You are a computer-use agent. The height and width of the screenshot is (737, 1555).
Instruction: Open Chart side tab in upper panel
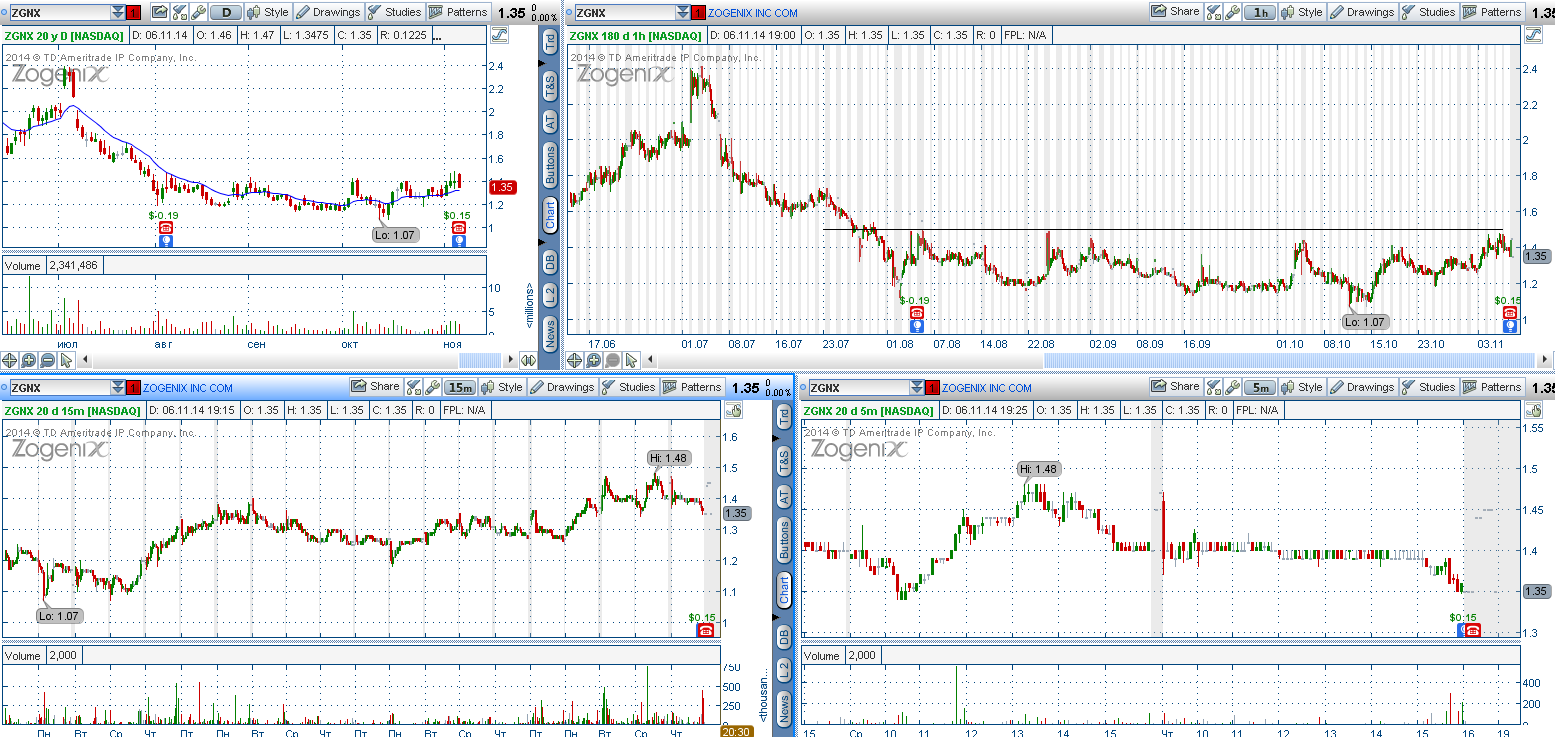pos(550,215)
